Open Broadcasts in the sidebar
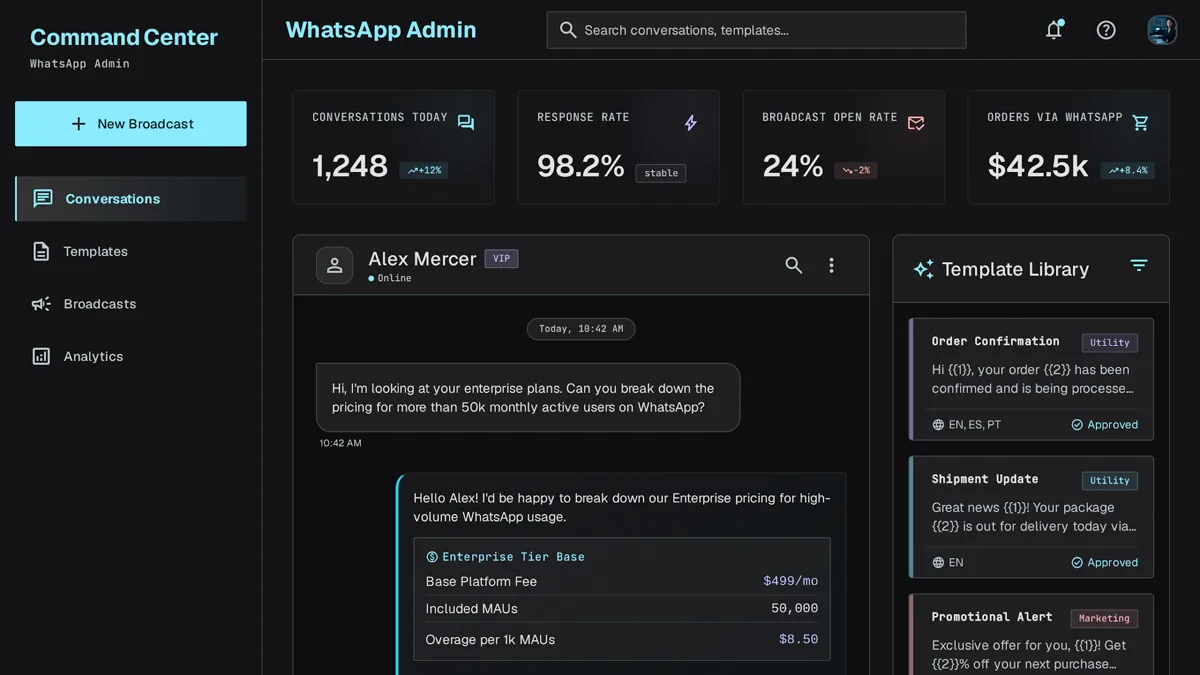This screenshot has height=675, width=1200. 131,304
